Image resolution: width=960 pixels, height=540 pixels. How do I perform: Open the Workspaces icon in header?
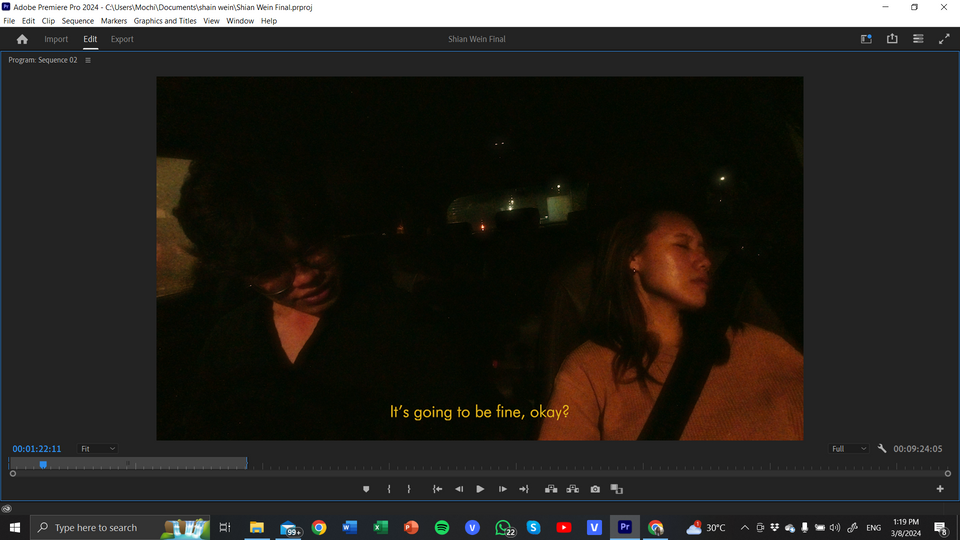coord(918,39)
